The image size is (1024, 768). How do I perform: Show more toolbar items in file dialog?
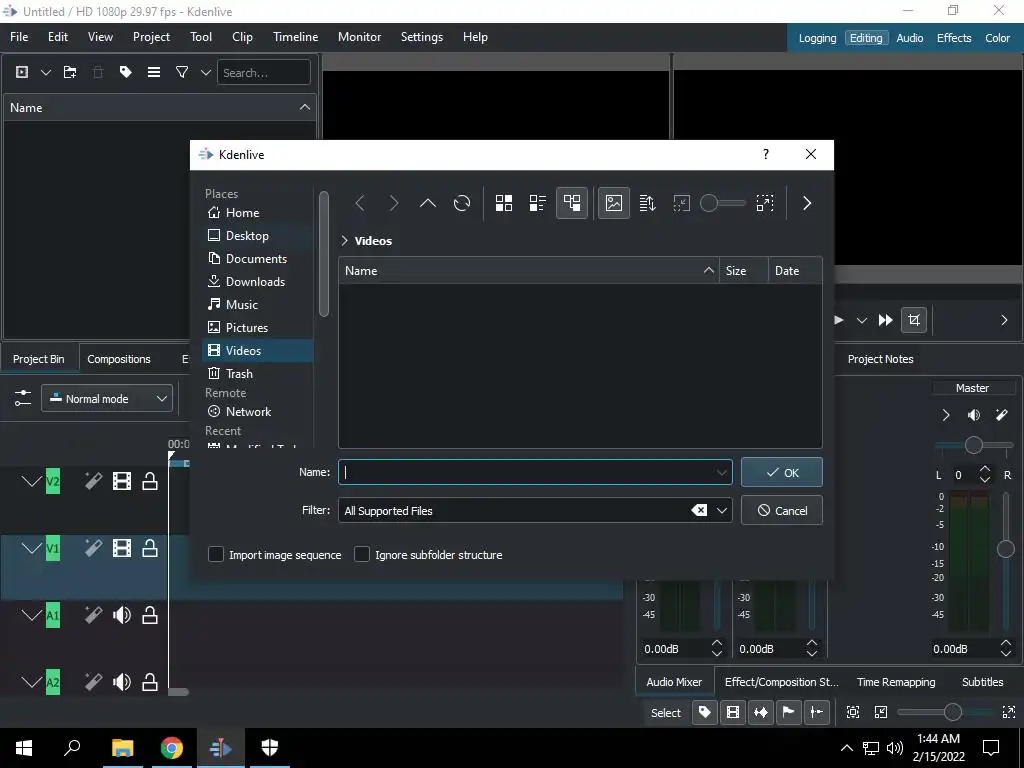click(807, 203)
